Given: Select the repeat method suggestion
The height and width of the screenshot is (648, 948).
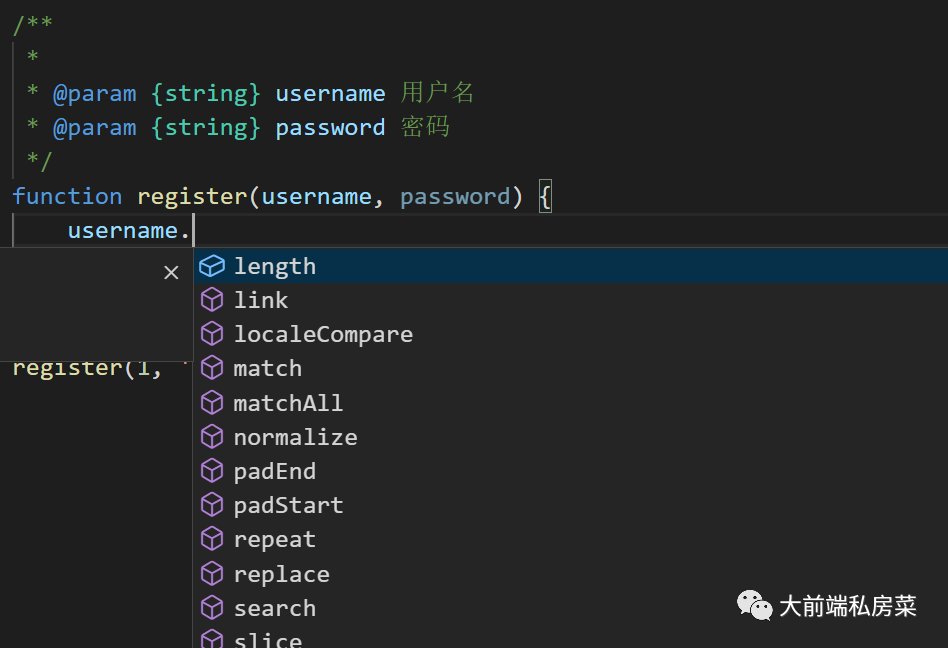Looking at the screenshot, I should coord(274,539).
